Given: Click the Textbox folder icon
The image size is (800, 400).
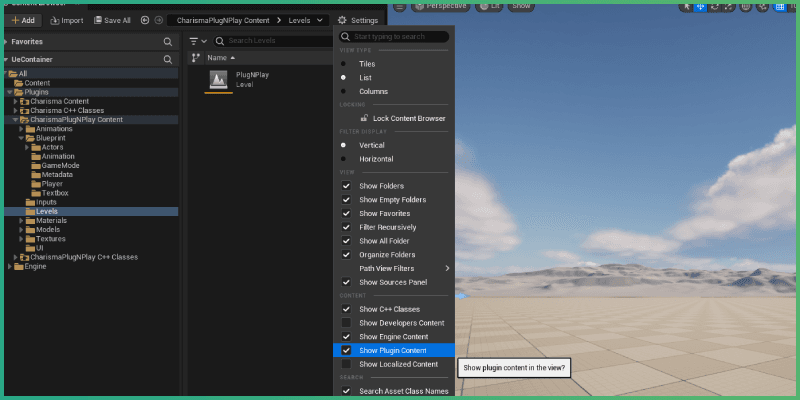Looking at the screenshot, I should 36,193.
